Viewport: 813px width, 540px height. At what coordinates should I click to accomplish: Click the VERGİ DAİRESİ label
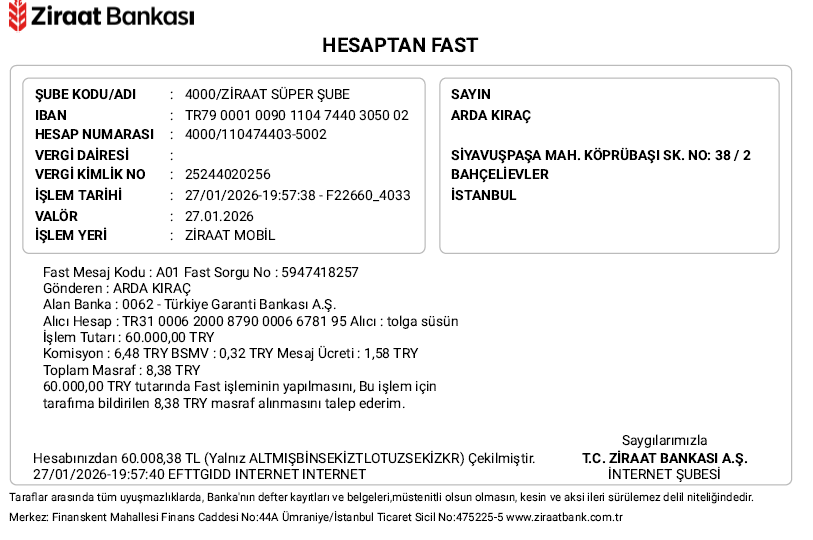coord(82,155)
